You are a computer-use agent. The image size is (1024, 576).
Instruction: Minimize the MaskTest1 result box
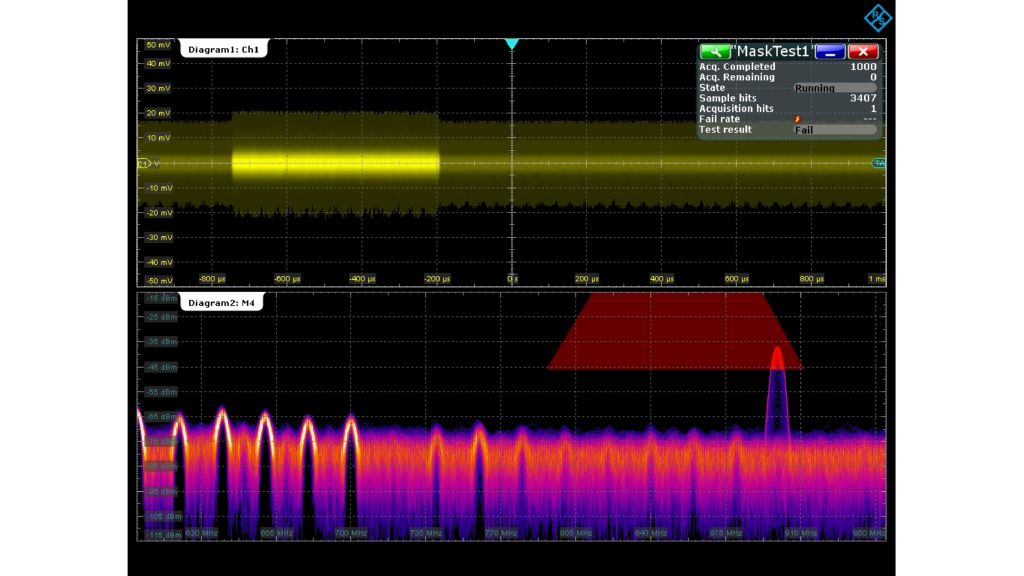pyautogui.click(x=831, y=52)
